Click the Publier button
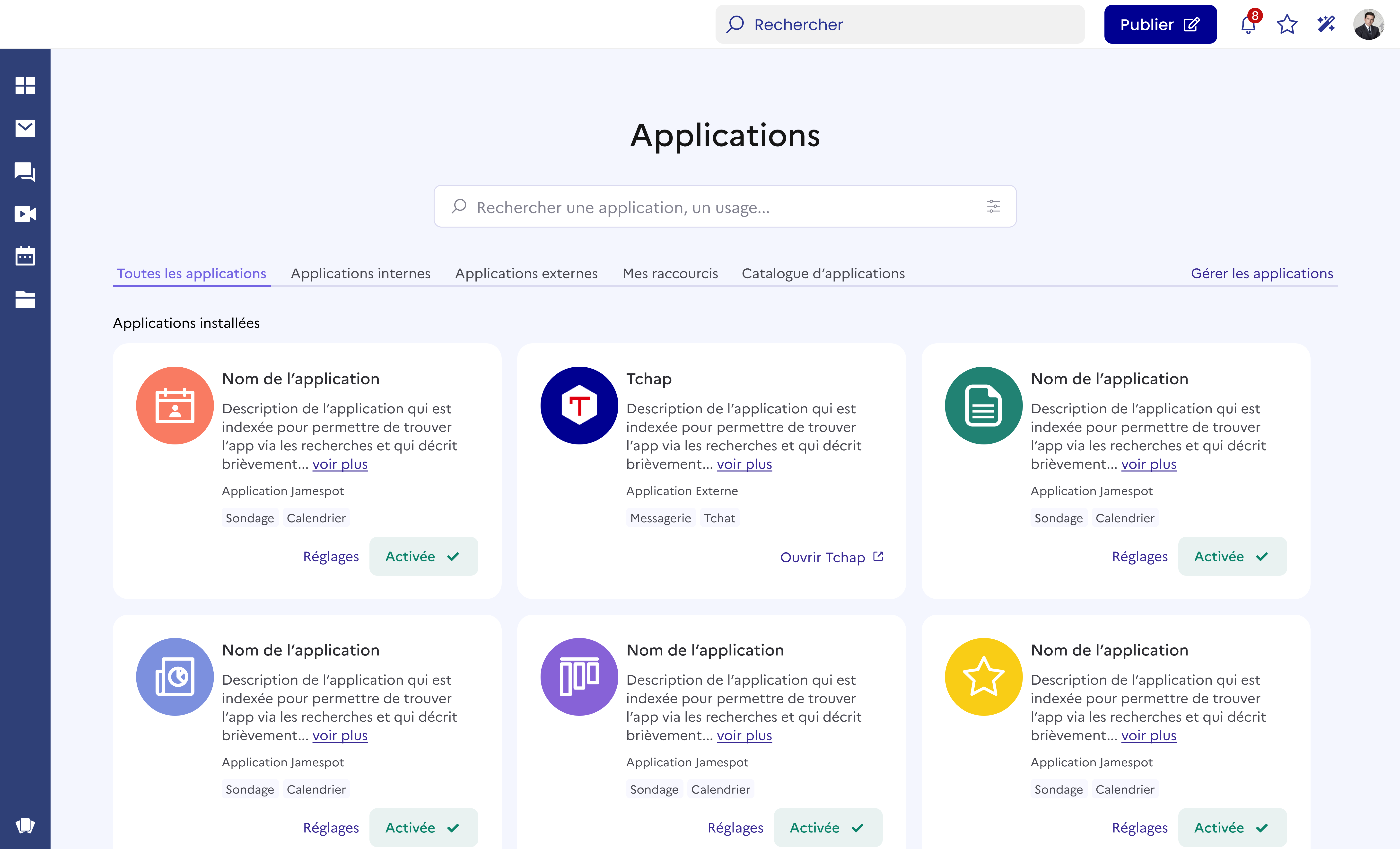1400x849 pixels. point(1160,25)
